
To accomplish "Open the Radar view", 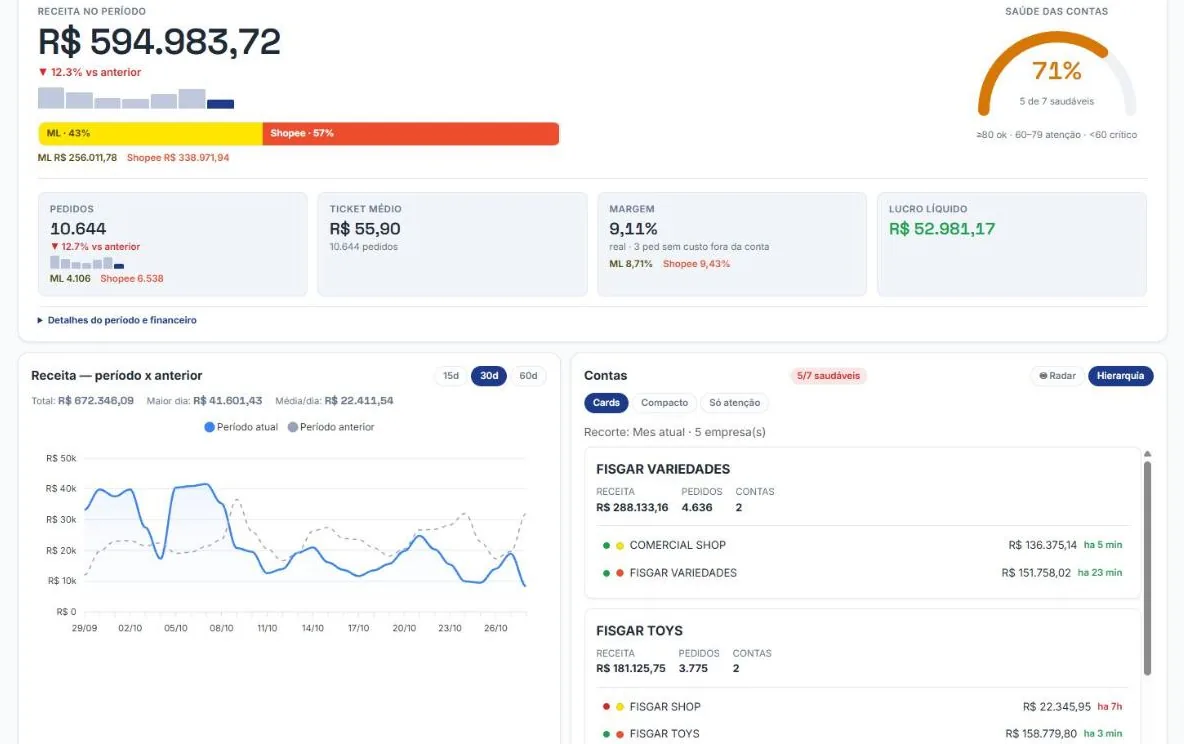I will pos(1057,375).
